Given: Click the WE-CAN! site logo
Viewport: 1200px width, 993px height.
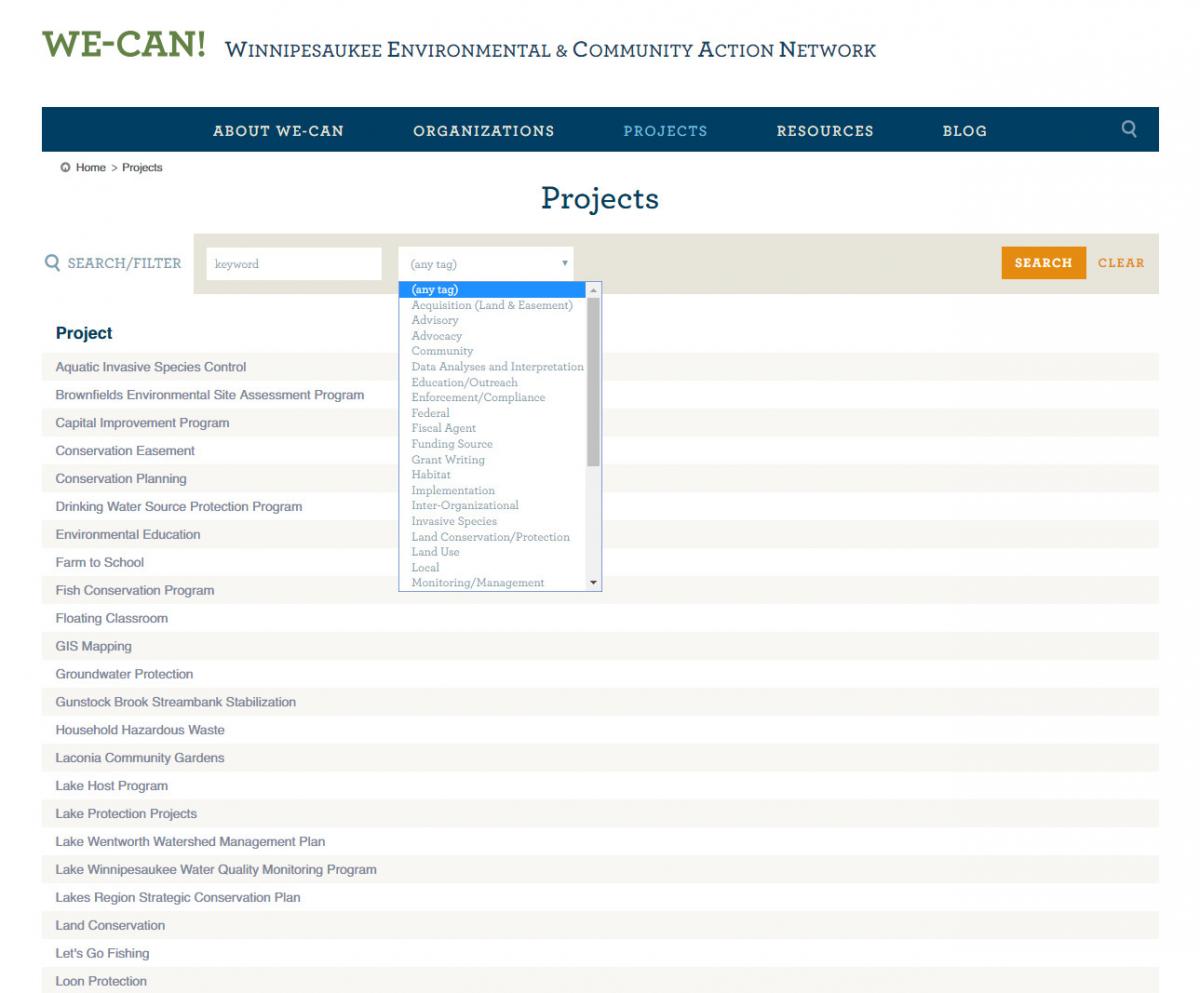Looking at the screenshot, I should click(x=124, y=45).
